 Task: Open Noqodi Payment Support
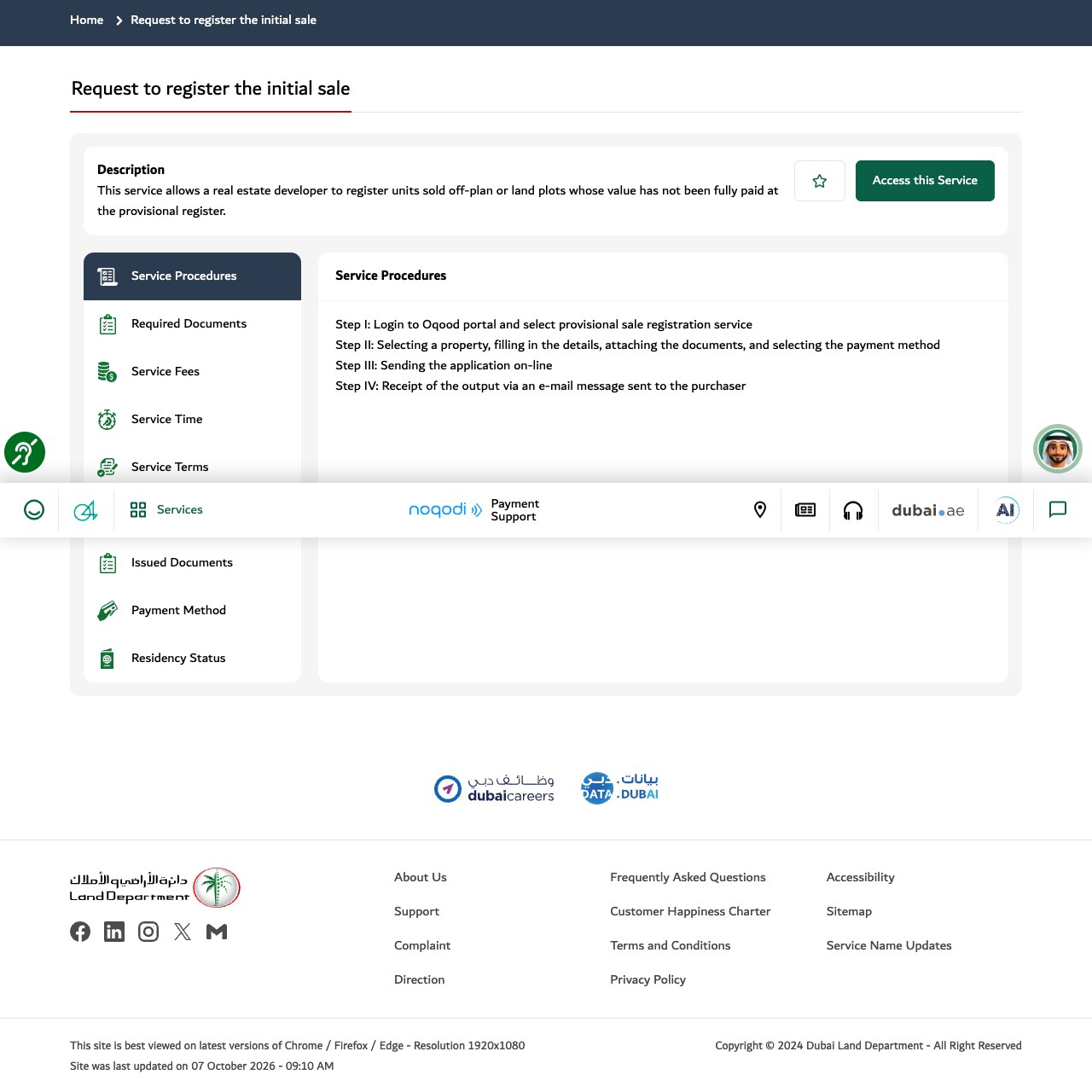coord(474,510)
